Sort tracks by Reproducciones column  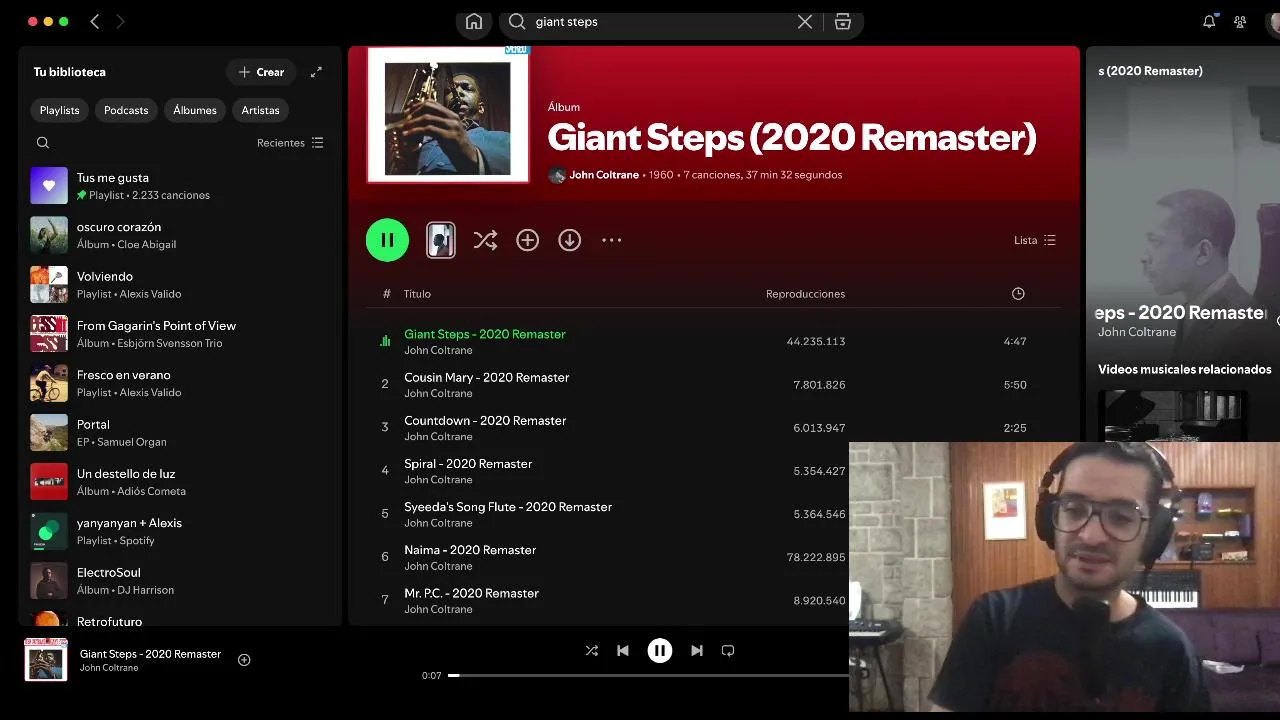click(805, 294)
